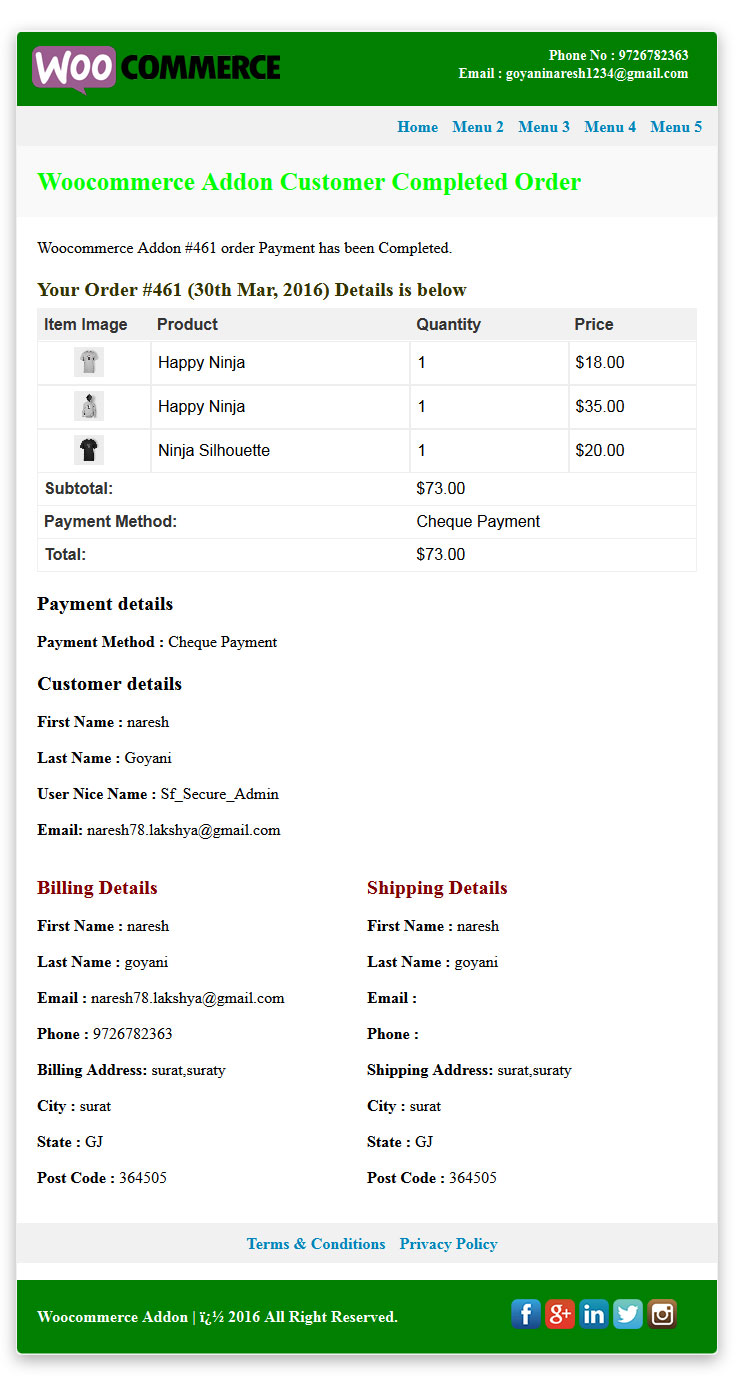Open Menu 5 in navigation bar
Image resolution: width=743 pixels, height=1385 pixels.
[x=676, y=127]
